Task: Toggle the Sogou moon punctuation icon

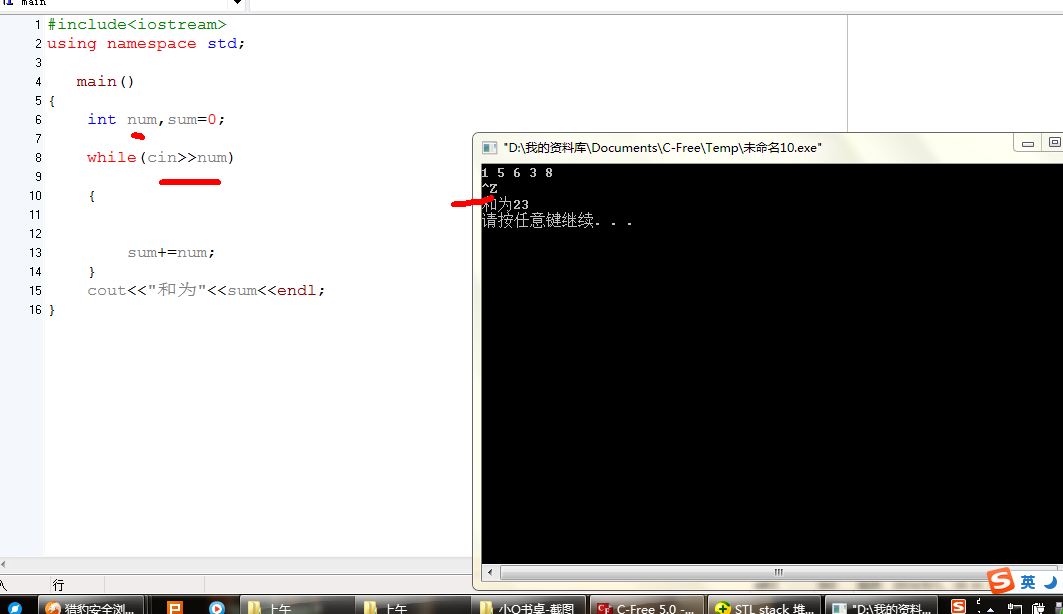Action: click(1050, 582)
